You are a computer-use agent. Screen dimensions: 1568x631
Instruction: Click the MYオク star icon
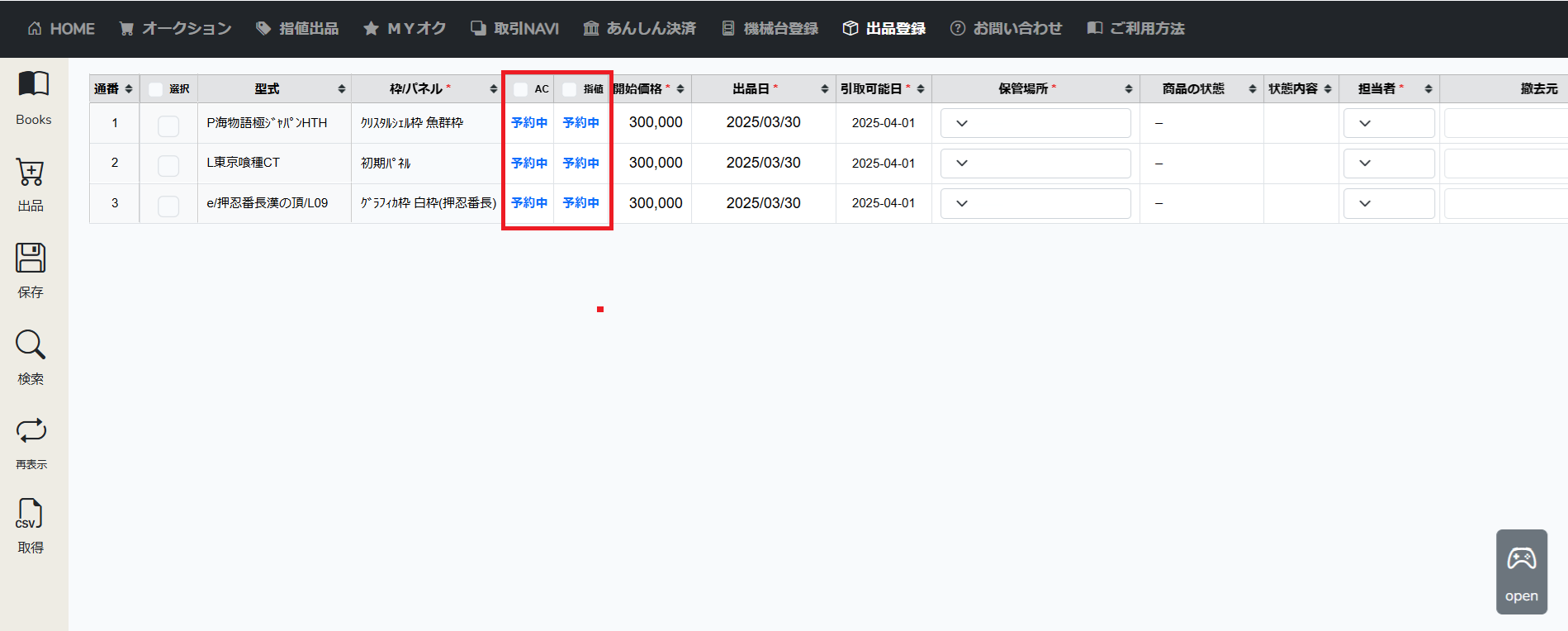(x=372, y=29)
